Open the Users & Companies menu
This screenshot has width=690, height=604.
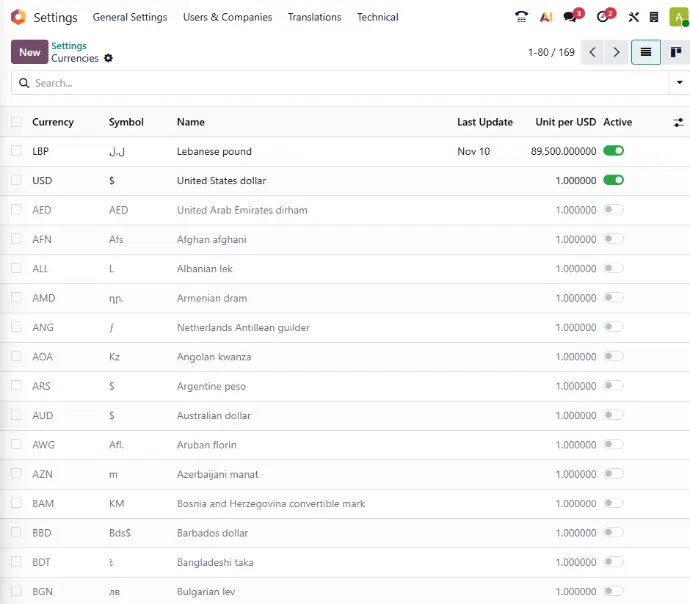tap(227, 17)
